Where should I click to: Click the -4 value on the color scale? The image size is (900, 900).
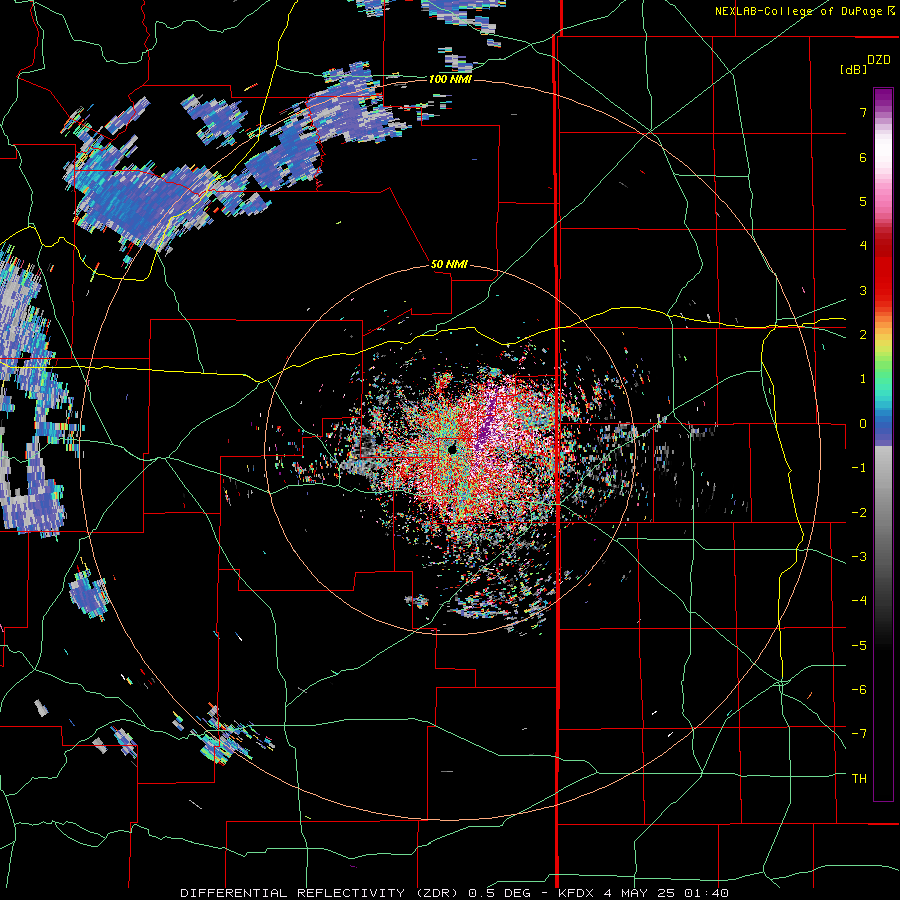coord(859,601)
